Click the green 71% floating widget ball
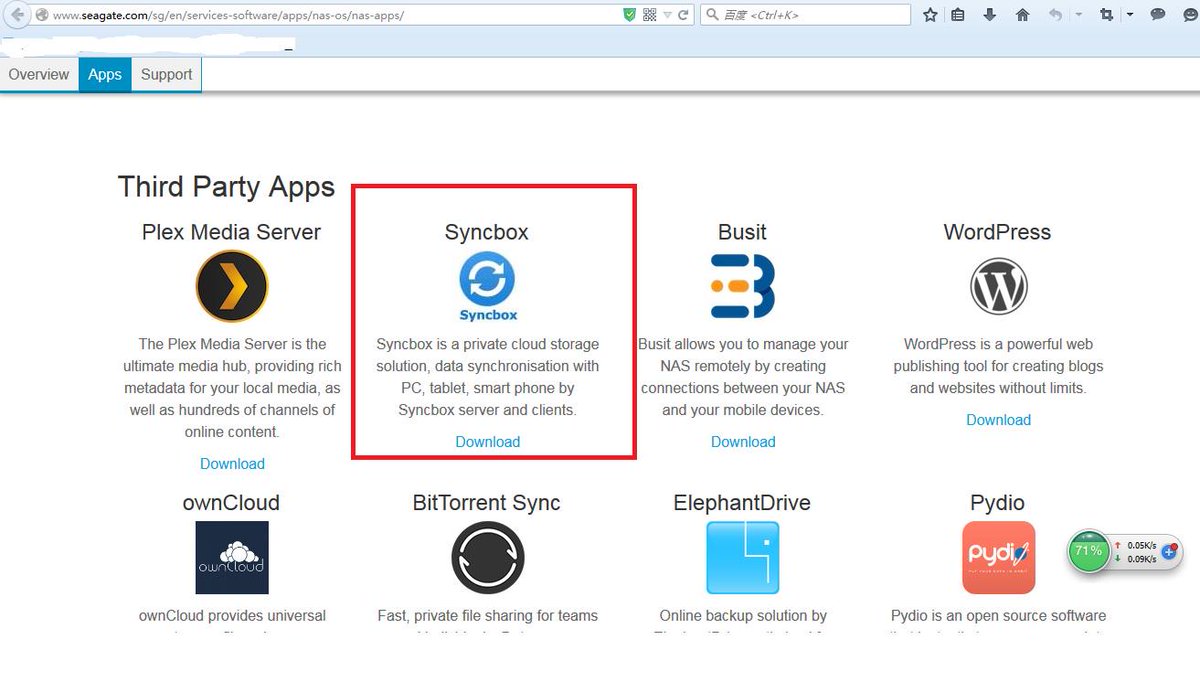 click(1089, 551)
